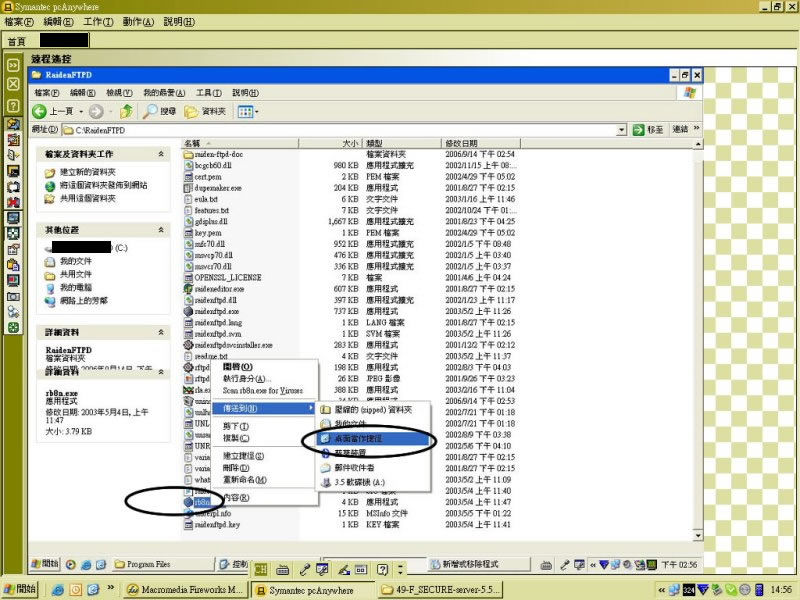Click the file list scrollbar down arrow
The height and width of the screenshot is (600, 800).
(x=697, y=535)
